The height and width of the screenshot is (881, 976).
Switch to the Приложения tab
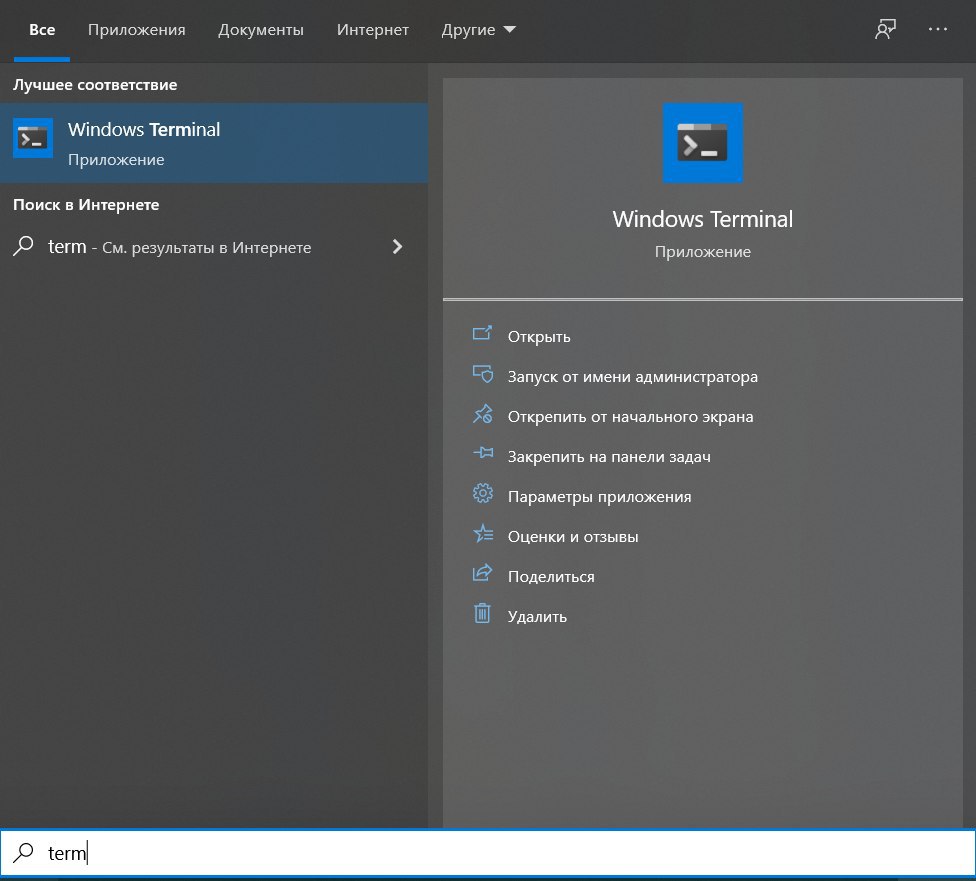pyautogui.click(x=136, y=30)
